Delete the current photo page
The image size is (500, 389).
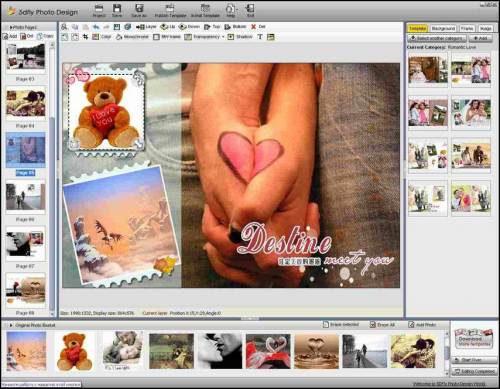coord(27,36)
